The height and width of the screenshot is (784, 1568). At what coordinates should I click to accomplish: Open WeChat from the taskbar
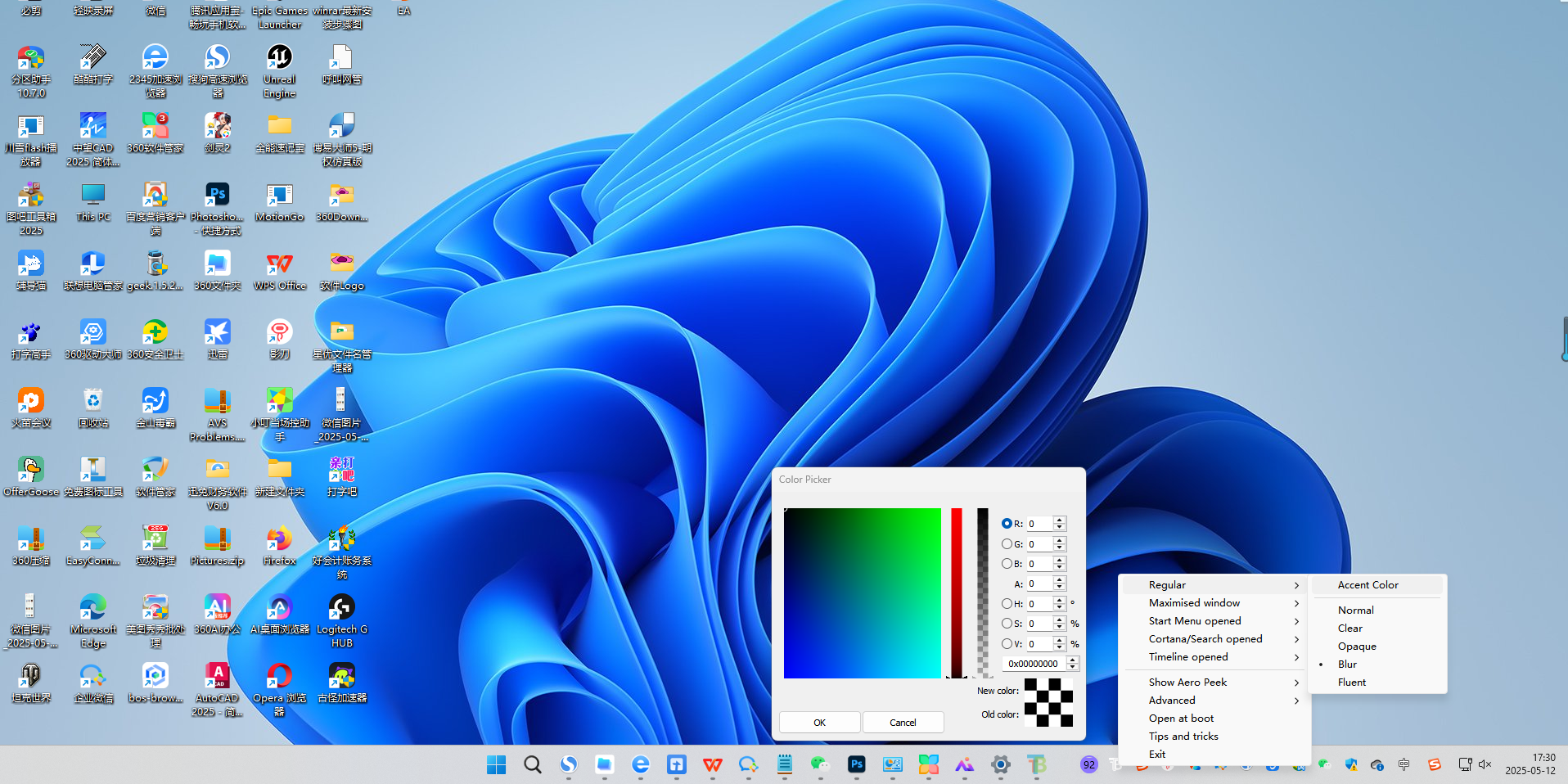[819, 764]
